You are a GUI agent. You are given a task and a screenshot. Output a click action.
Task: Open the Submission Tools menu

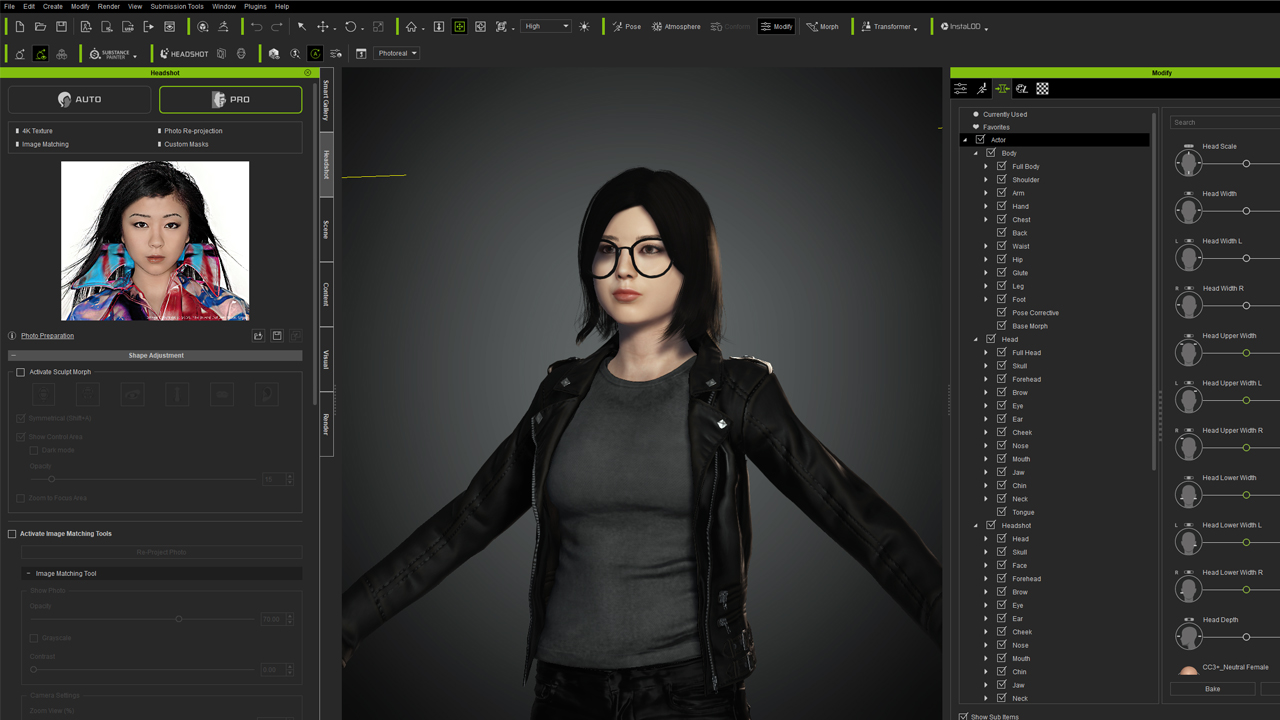point(177,6)
